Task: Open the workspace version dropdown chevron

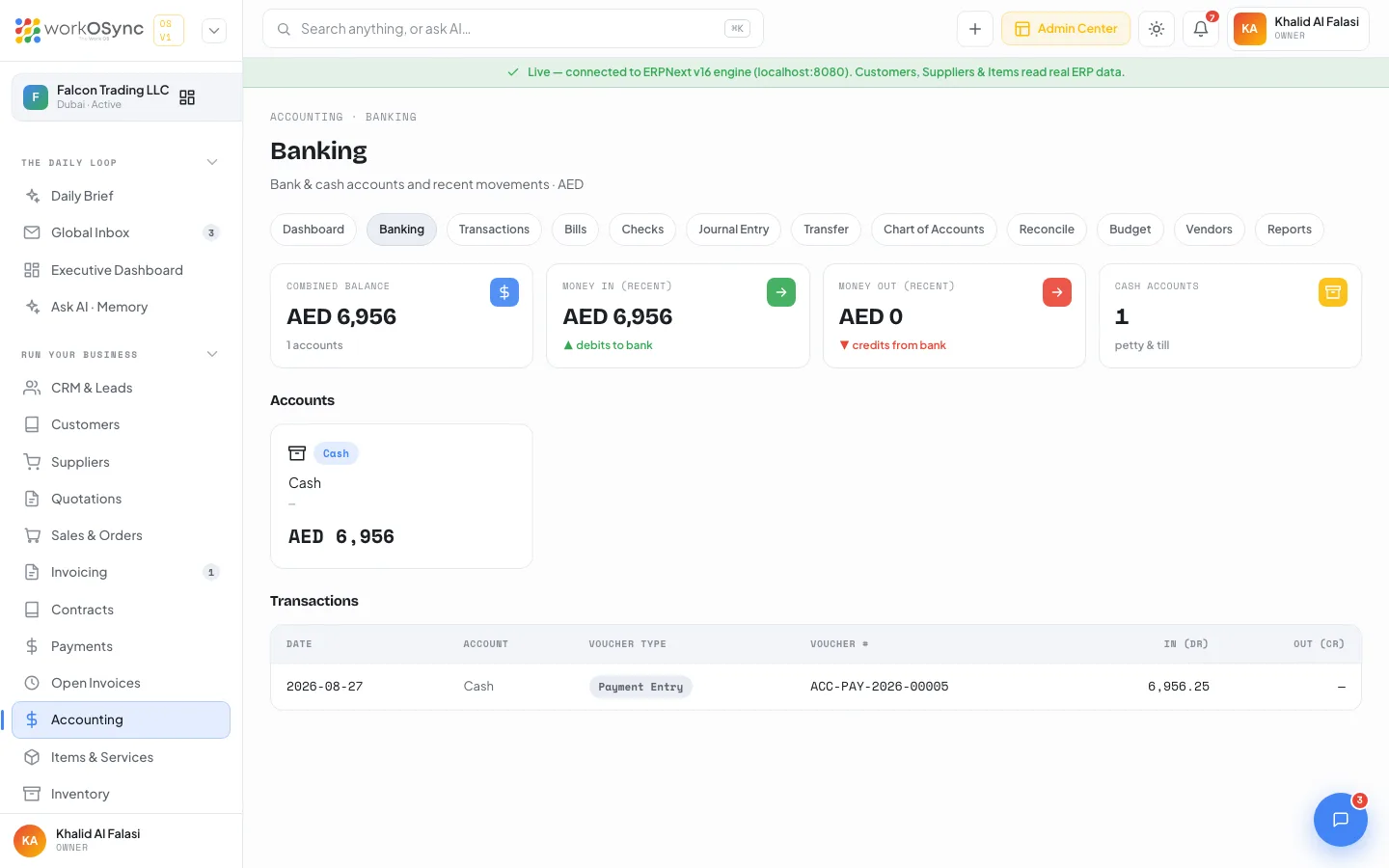Action: [214, 30]
